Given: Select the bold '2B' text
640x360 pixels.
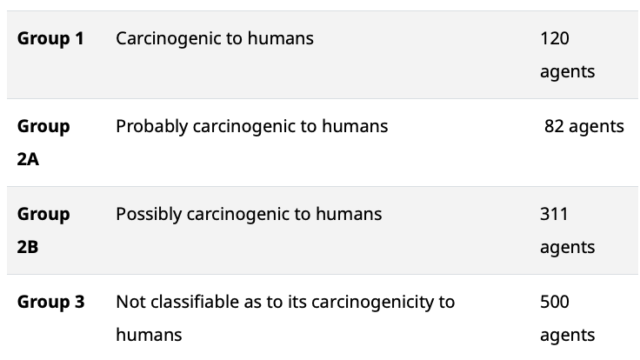Looking at the screenshot, I should pos(28,247).
